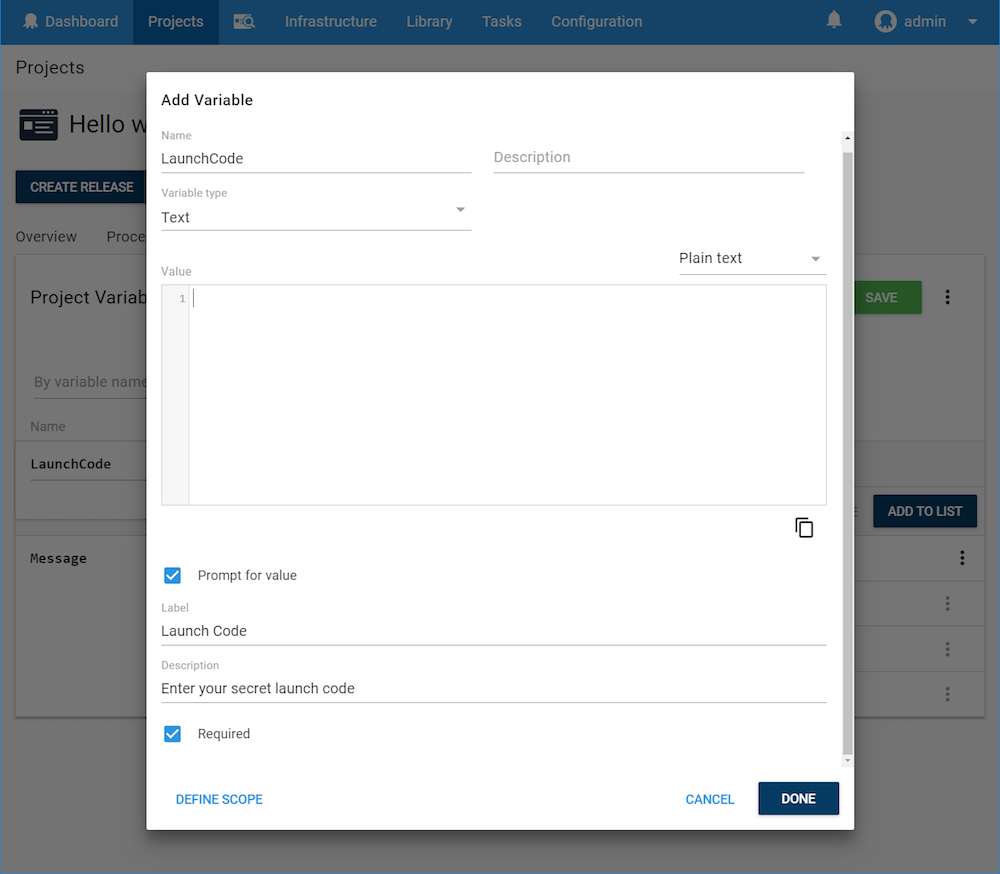Click the Hello world project icon

tap(38, 124)
